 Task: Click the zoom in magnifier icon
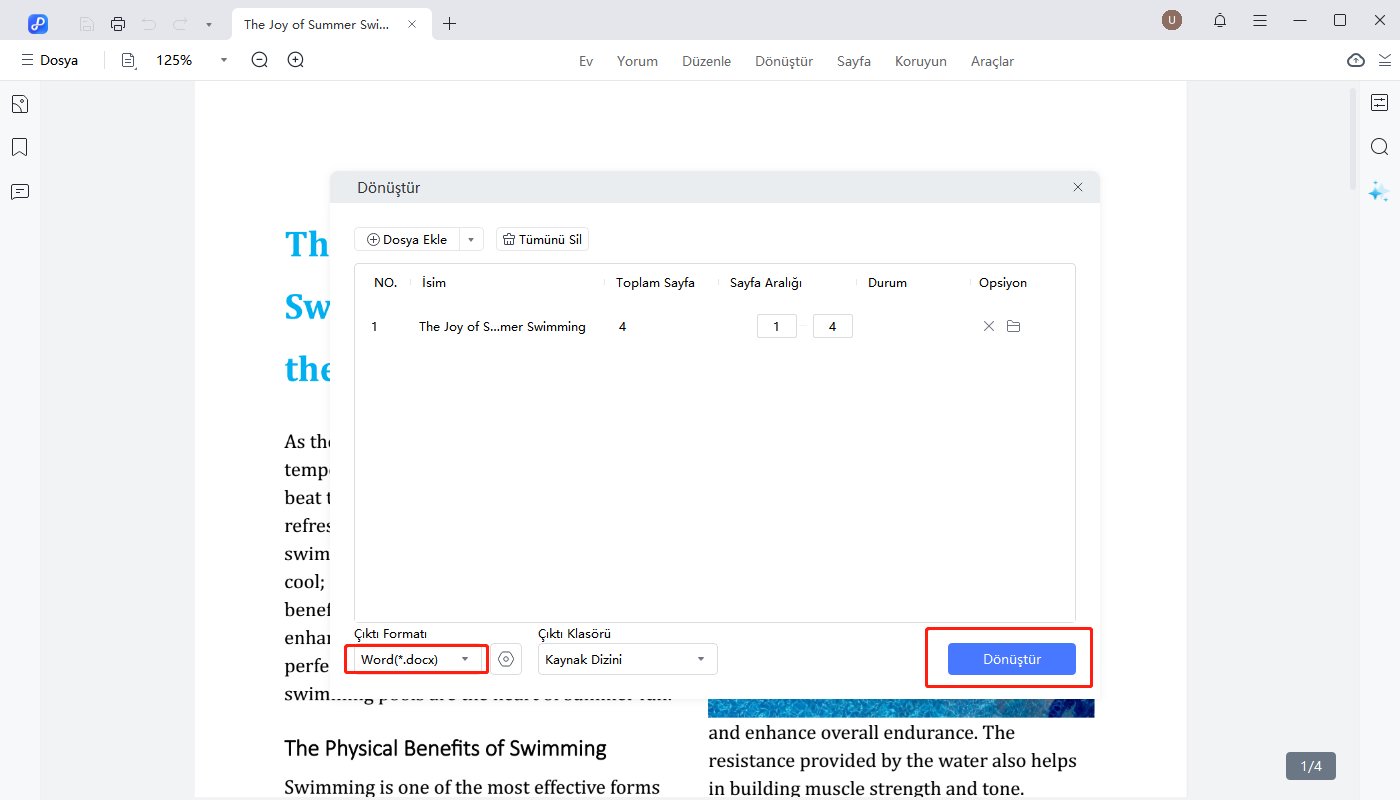(296, 60)
